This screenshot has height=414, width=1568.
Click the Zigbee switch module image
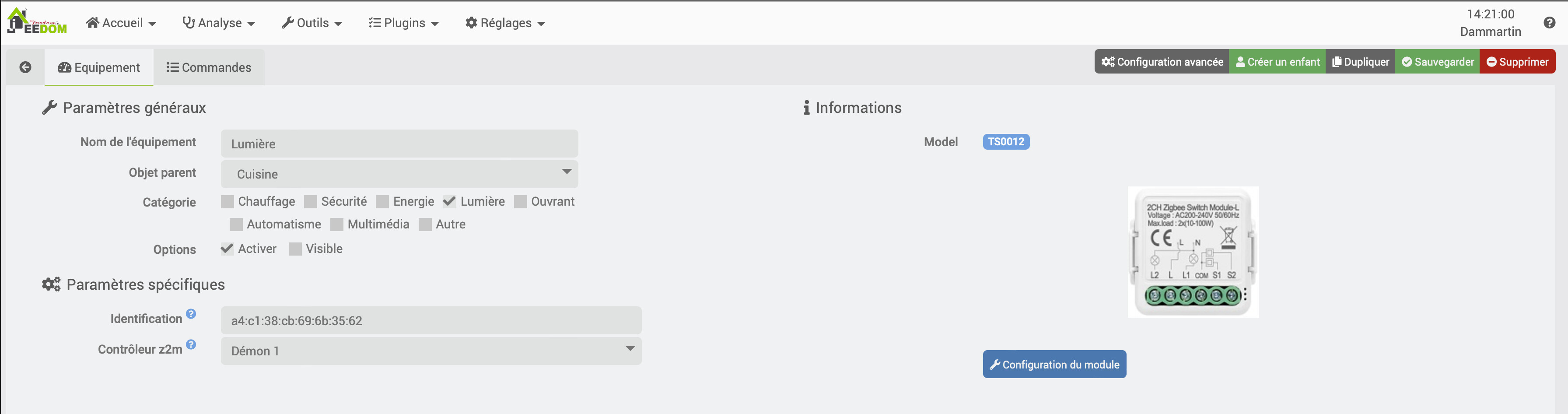click(1193, 252)
